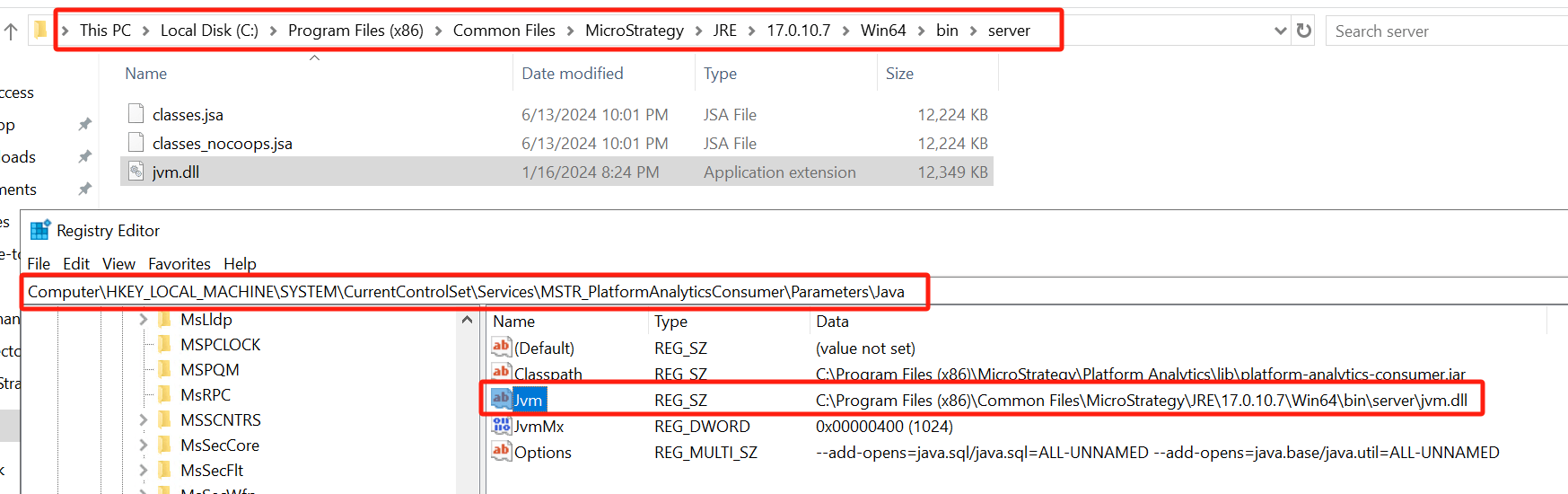
Task: Expand MsSecFlt registry key
Action: tap(144, 470)
